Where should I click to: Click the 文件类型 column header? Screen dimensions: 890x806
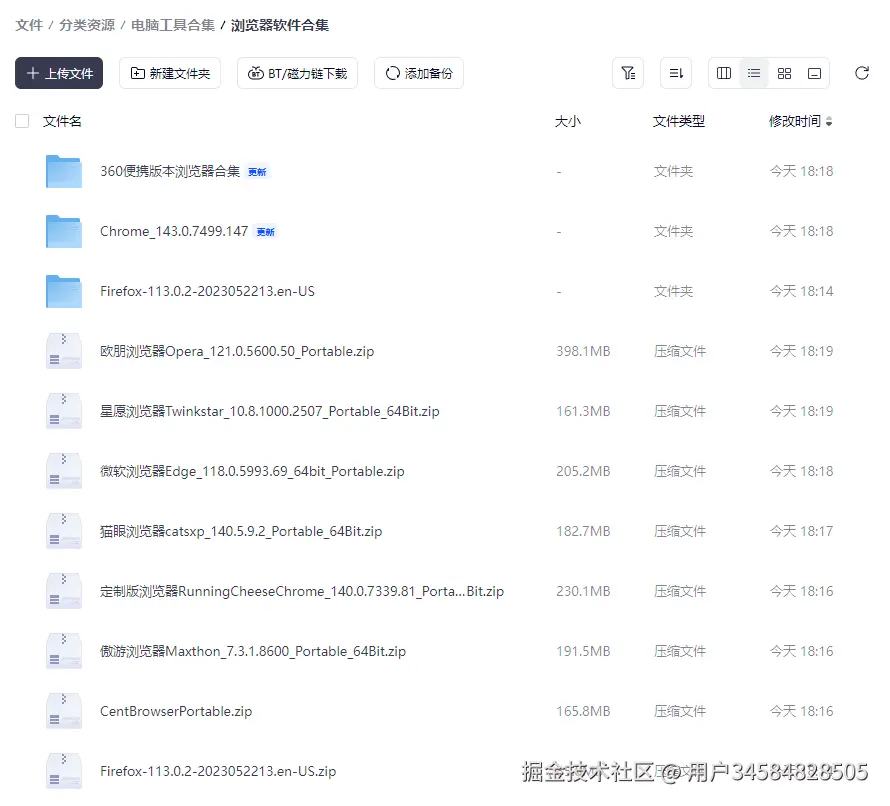(679, 121)
